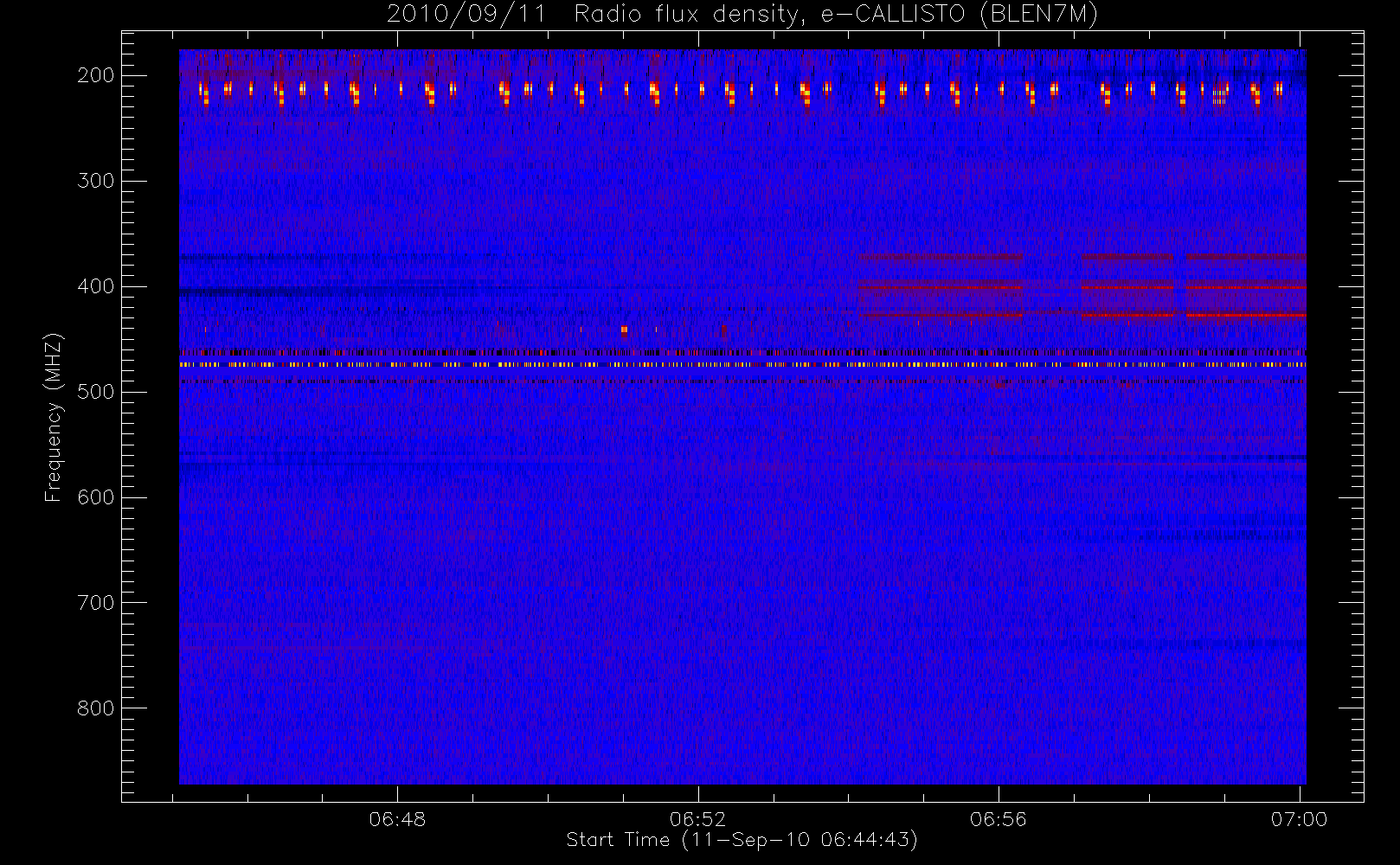Click the 500 frequency tick label
This screenshot has height=865, width=1400.
(96, 392)
